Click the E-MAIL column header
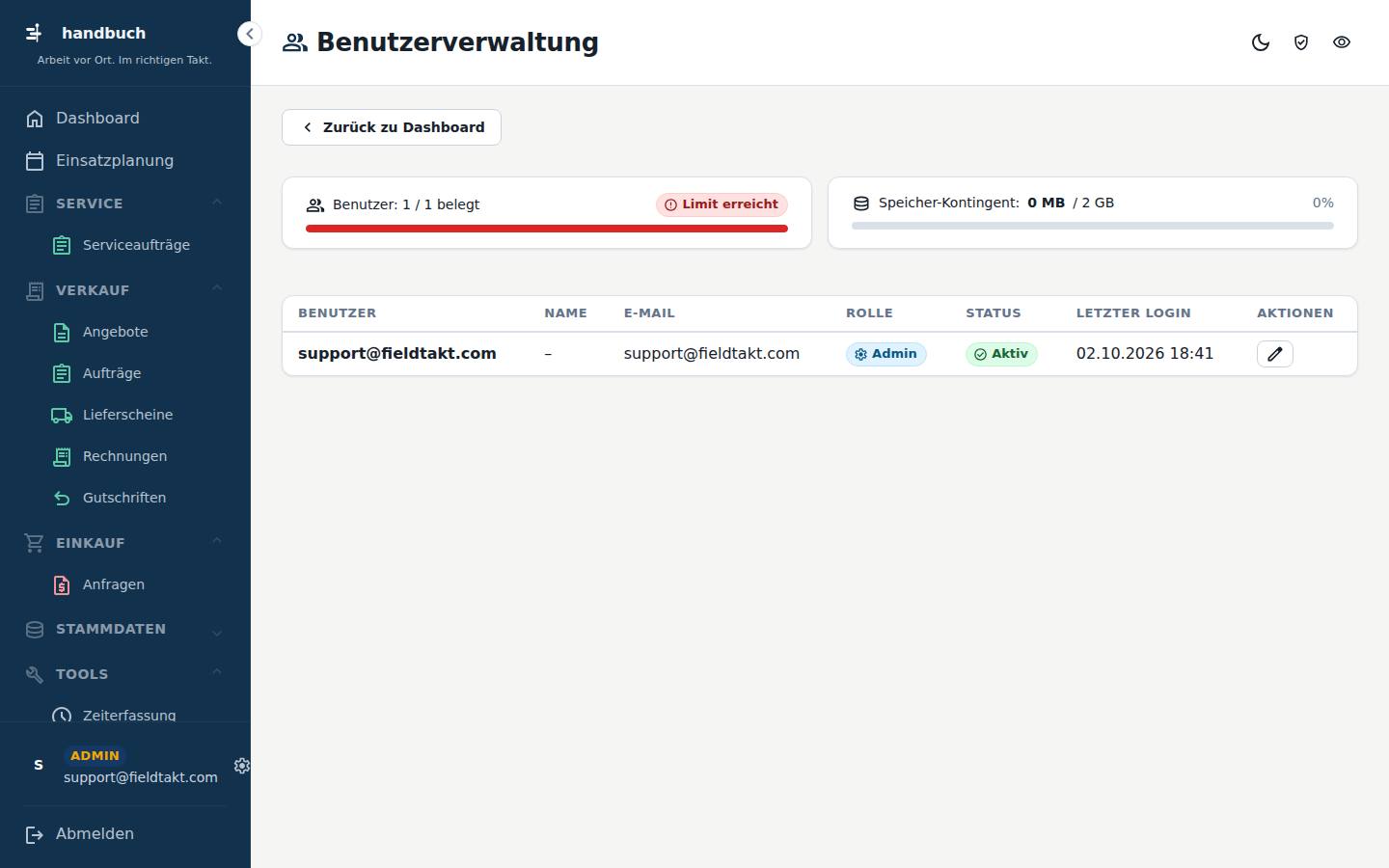Viewport: 1389px width, 868px height. [649, 313]
